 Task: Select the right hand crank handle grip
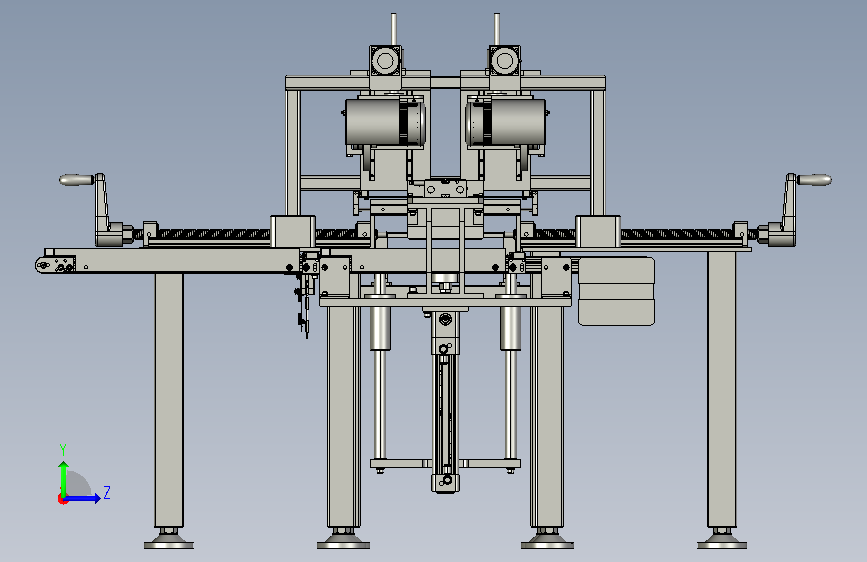[814, 180]
